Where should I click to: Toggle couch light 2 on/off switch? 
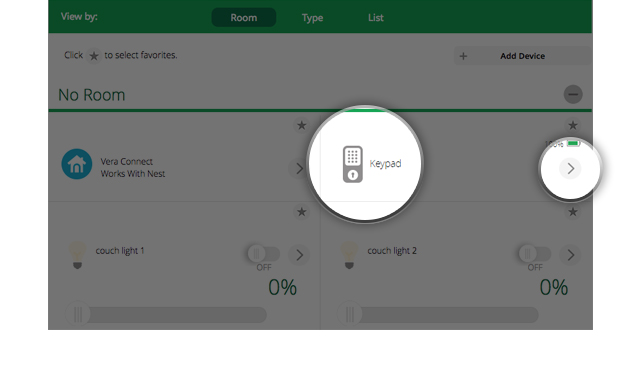click(x=535, y=254)
